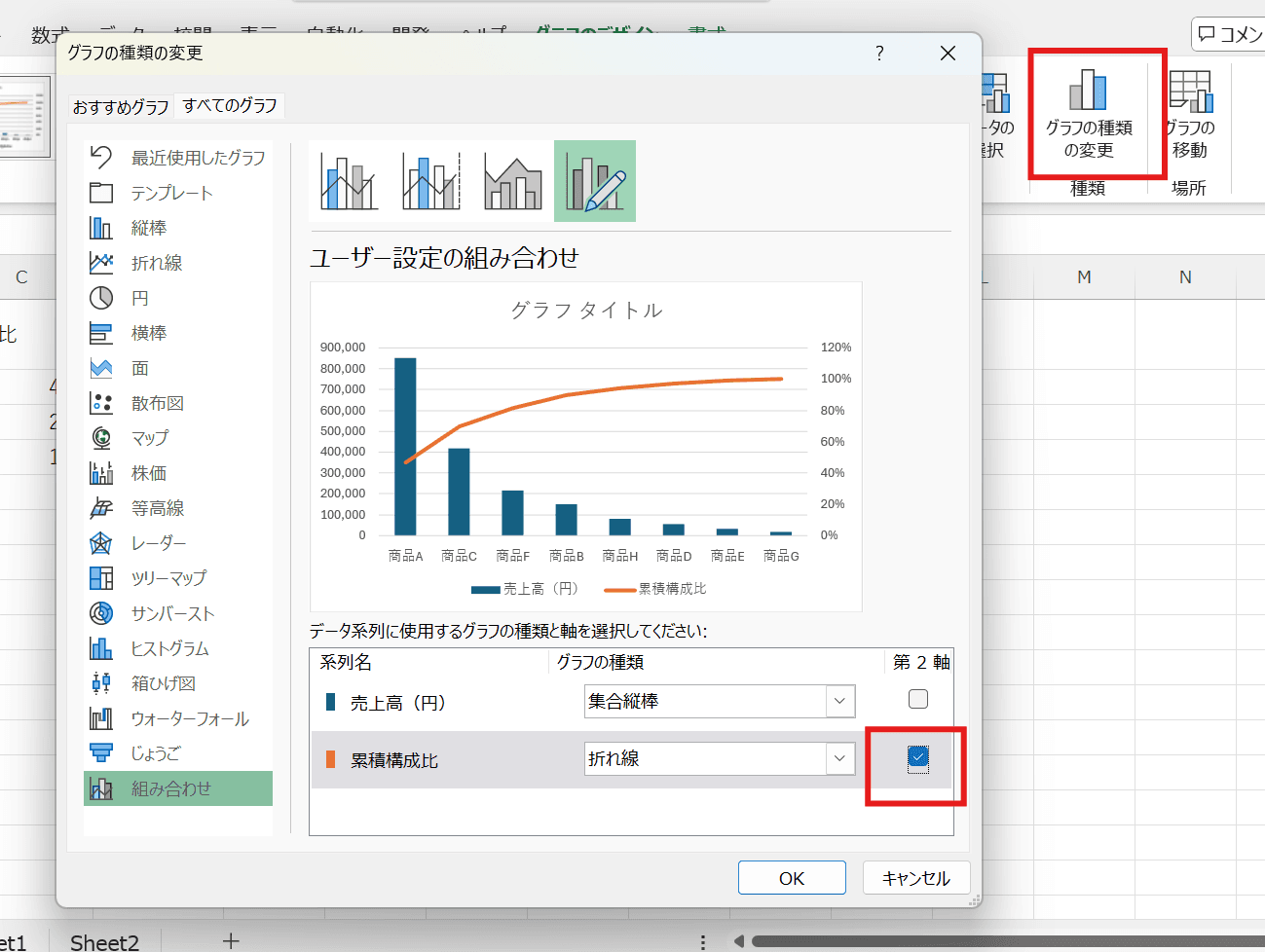Click the orange 累積構成比 series color marker
This screenshot has height=952, width=1265.
(331, 759)
